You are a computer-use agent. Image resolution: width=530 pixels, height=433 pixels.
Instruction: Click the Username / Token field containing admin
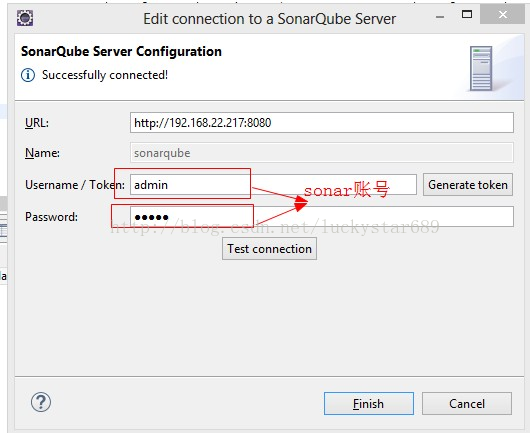273,185
